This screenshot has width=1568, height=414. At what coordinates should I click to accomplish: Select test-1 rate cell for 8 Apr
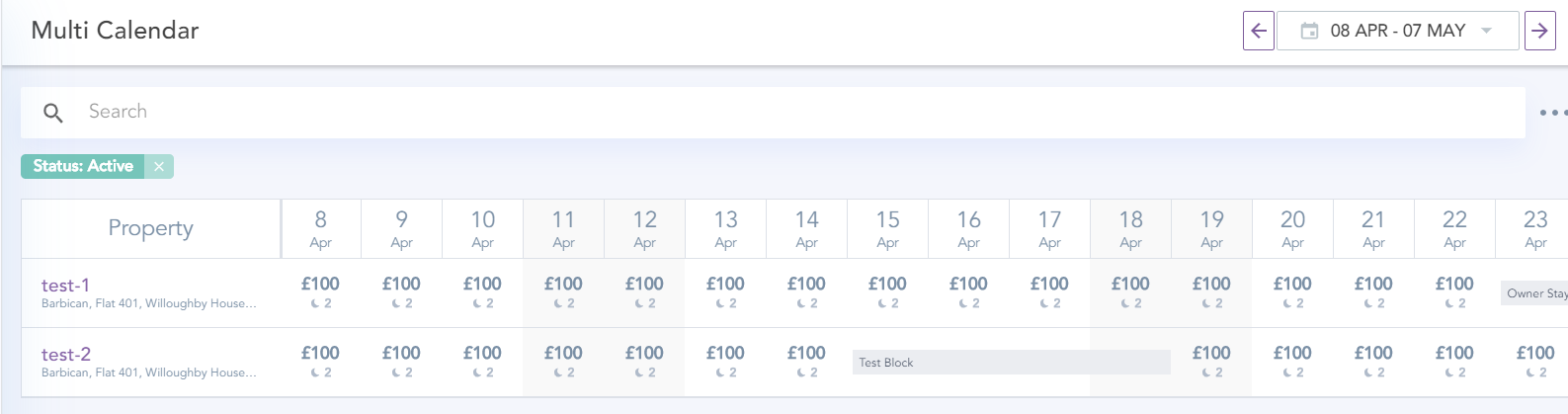320,293
